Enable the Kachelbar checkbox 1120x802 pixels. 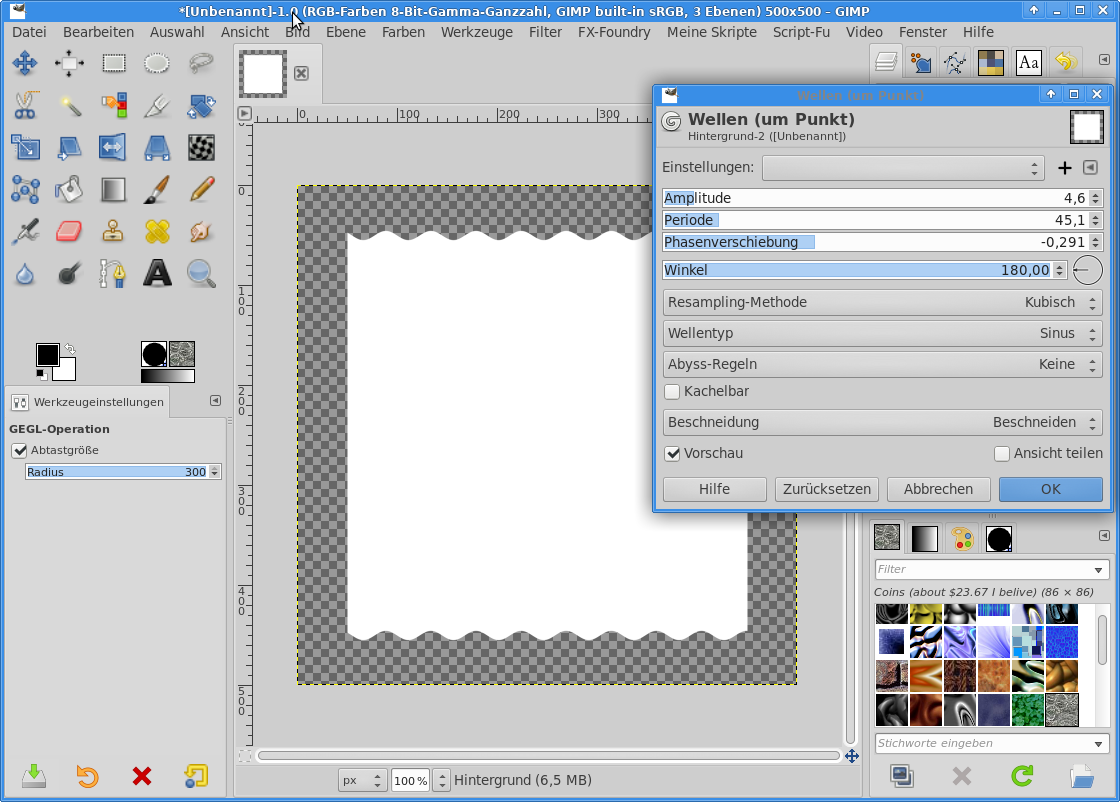673,392
